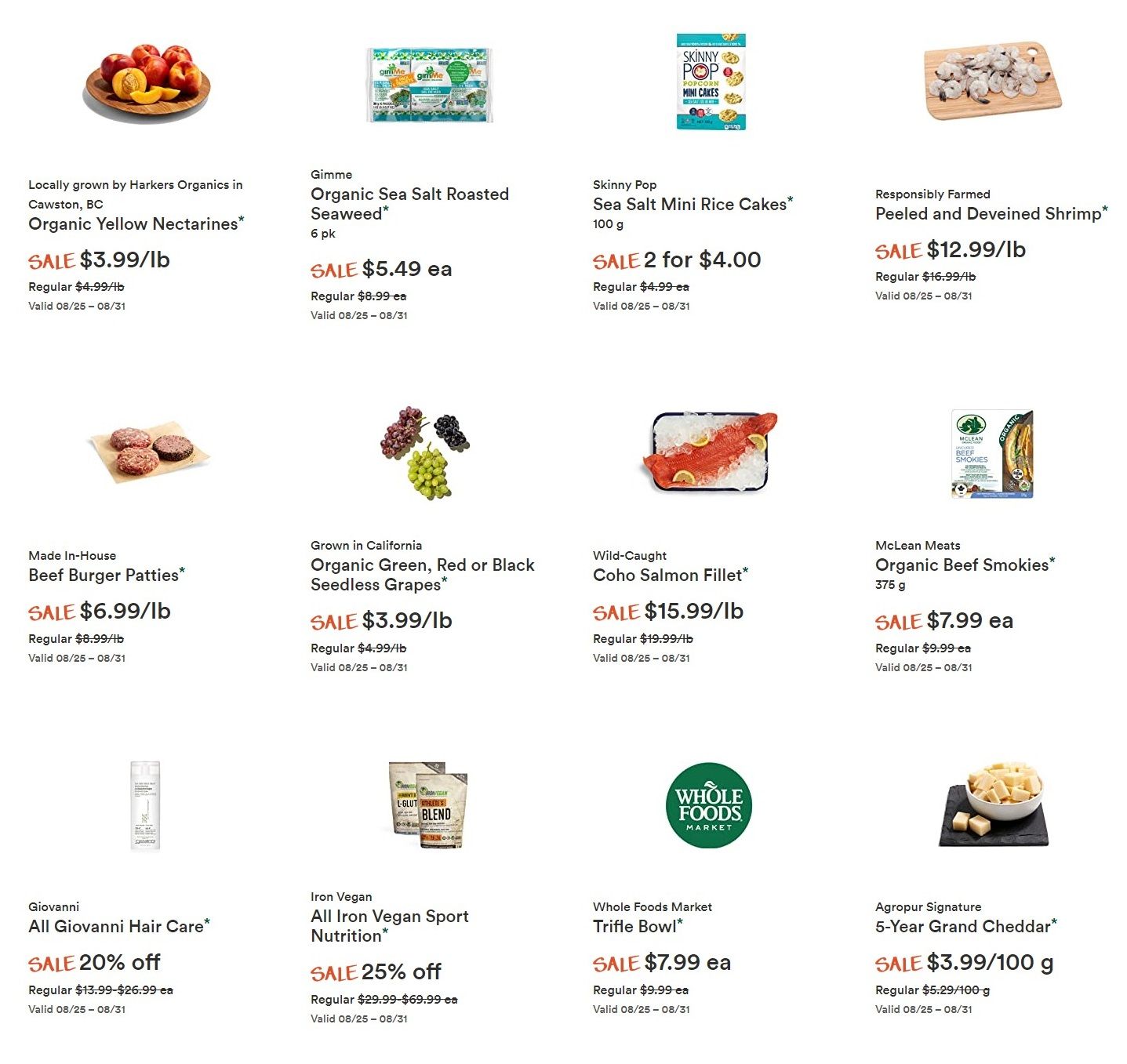Open the beef burger patties photo
1127x1064 pixels.
pyautogui.click(x=149, y=454)
